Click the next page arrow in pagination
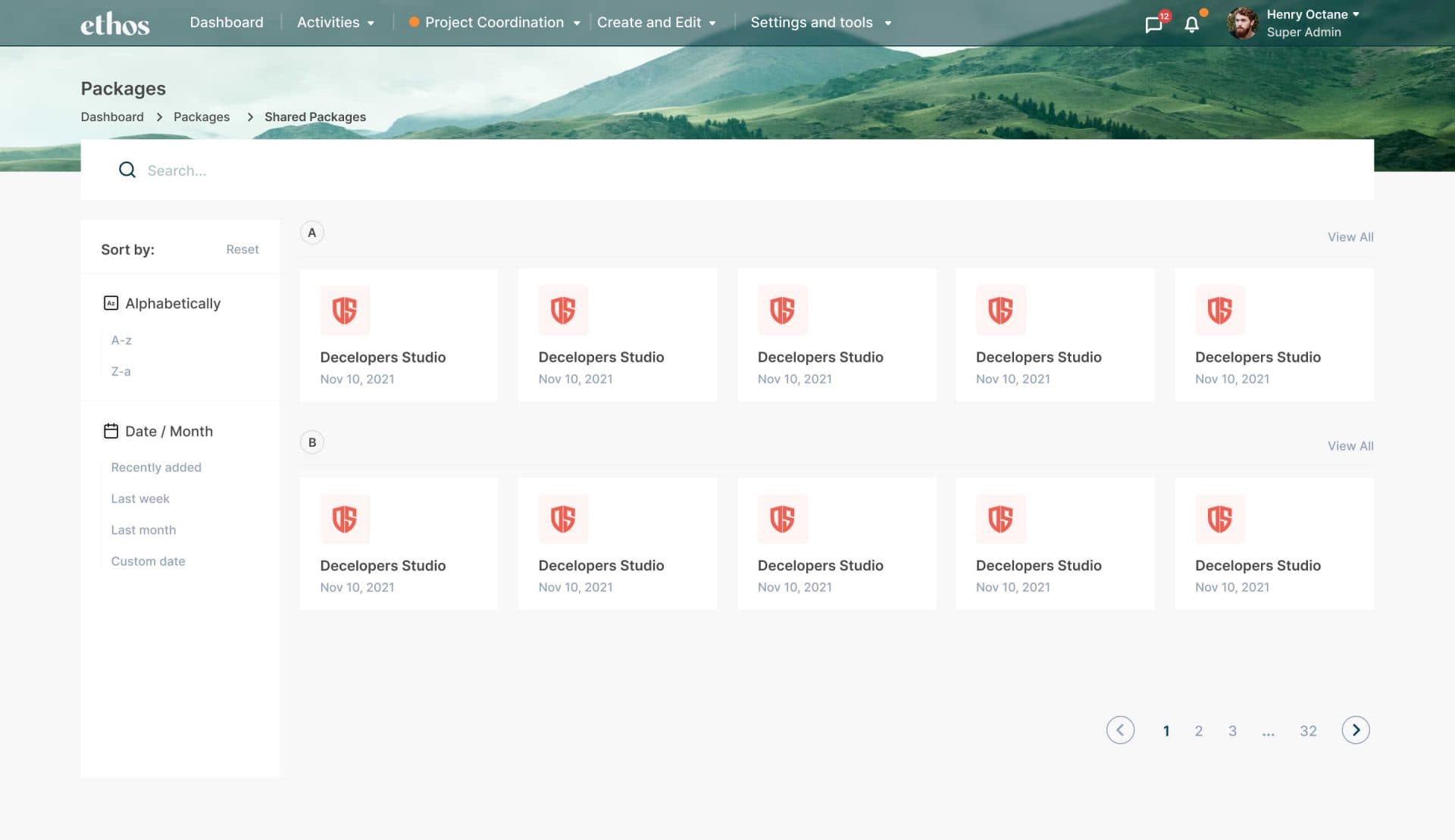1455x840 pixels. pos(1356,730)
